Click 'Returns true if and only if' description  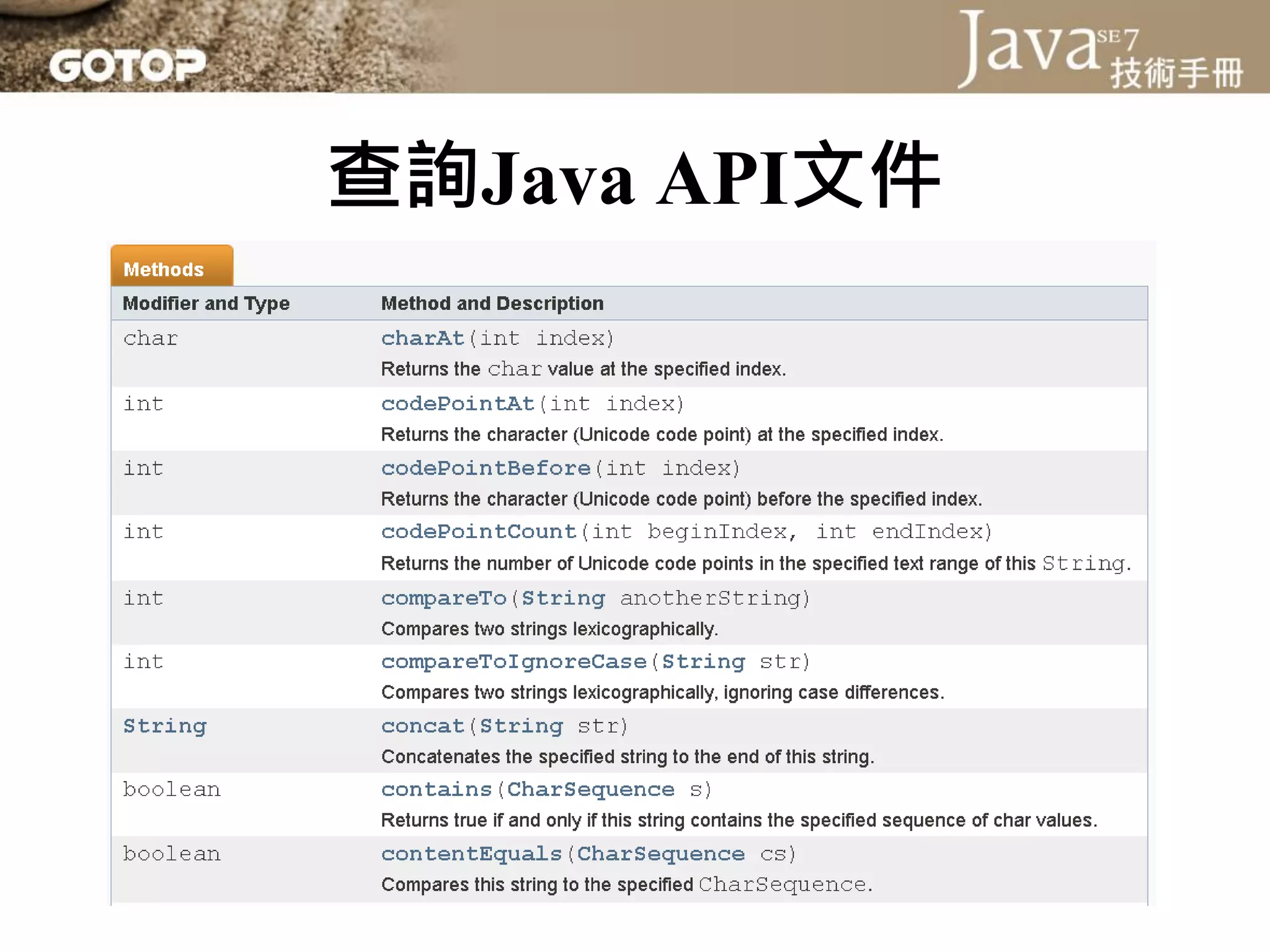(x=739, y=821)
